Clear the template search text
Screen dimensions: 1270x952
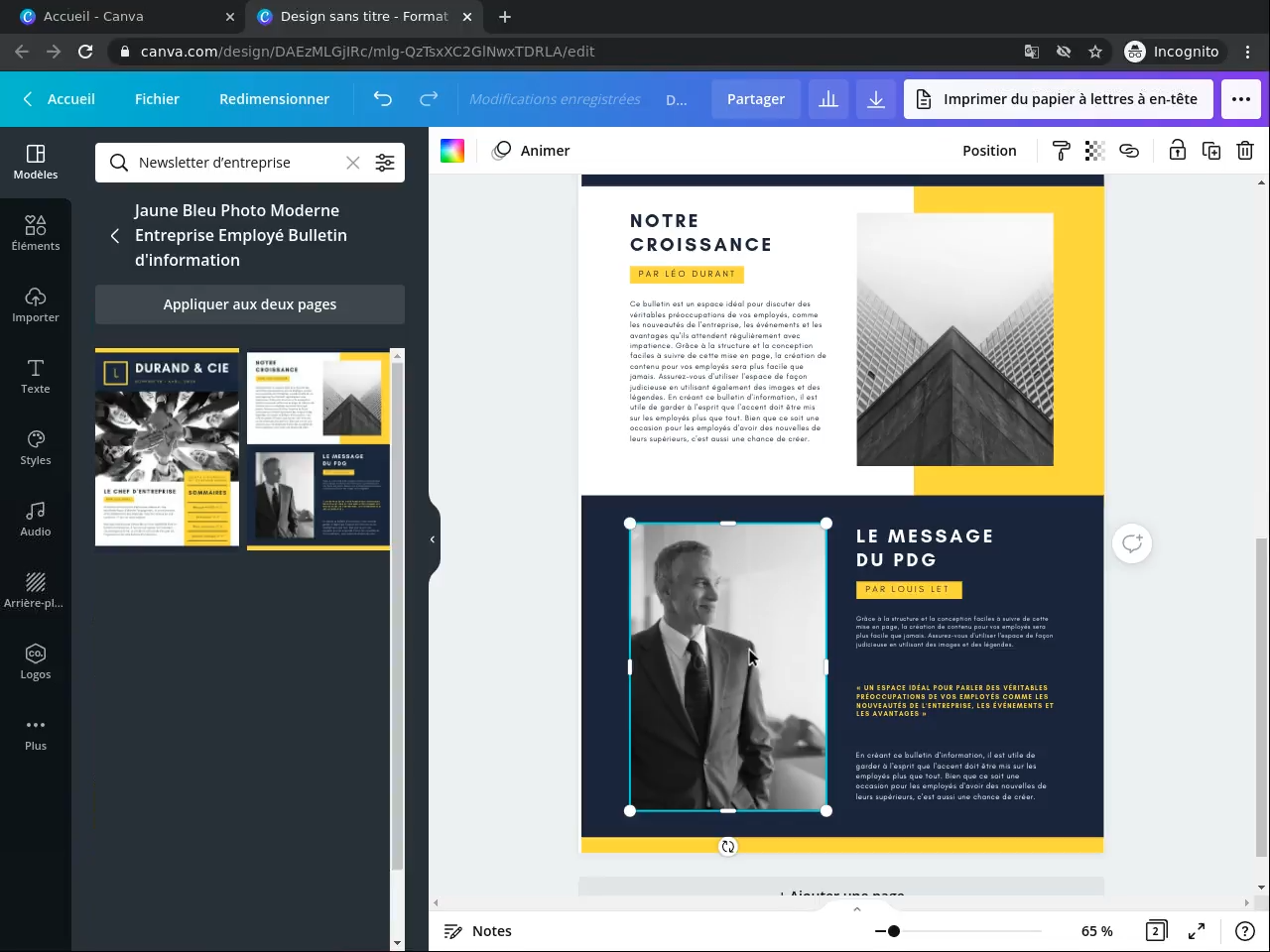(x=353, y=163)
